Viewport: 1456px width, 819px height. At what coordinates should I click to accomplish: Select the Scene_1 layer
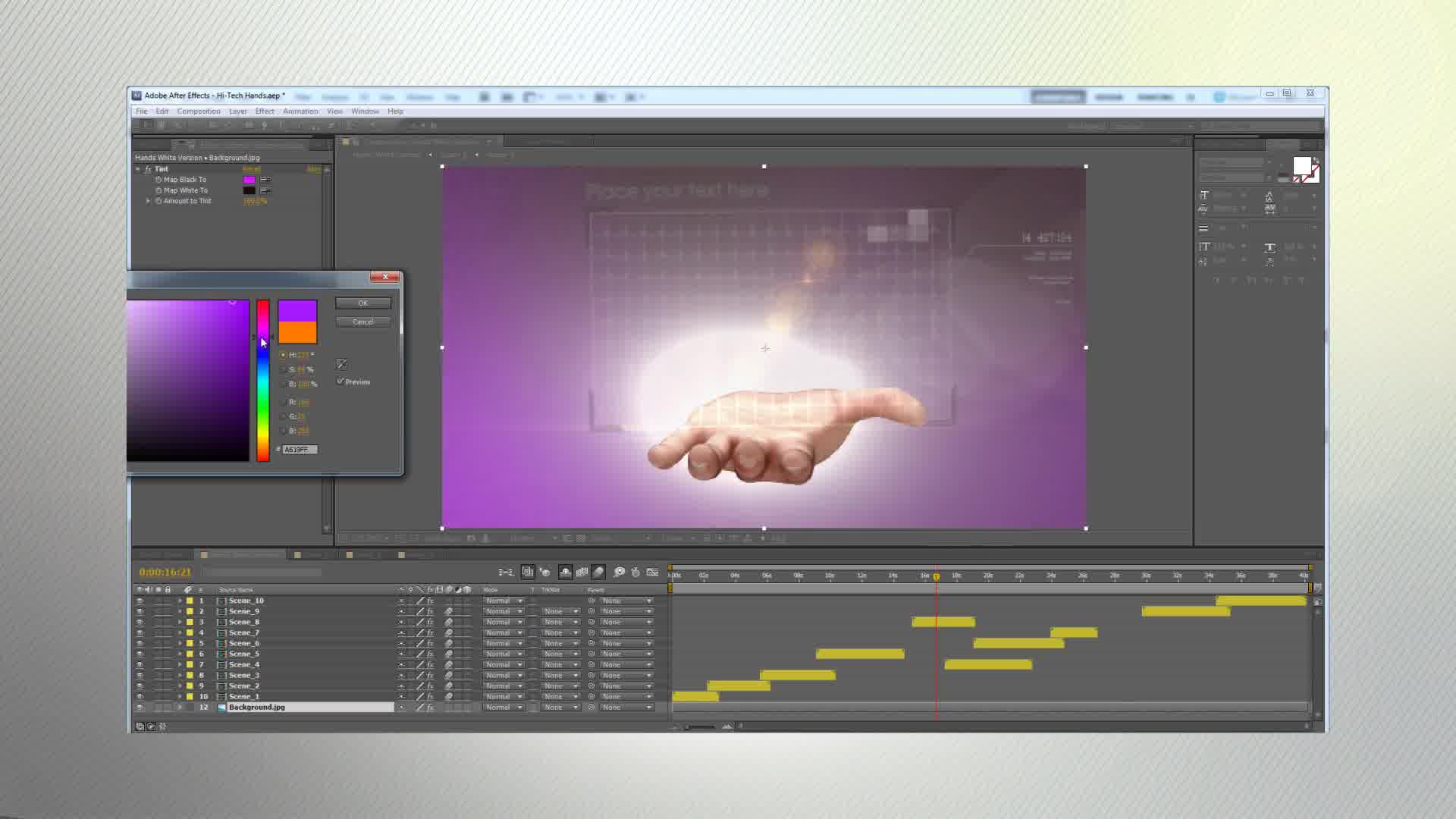(244, 696)
